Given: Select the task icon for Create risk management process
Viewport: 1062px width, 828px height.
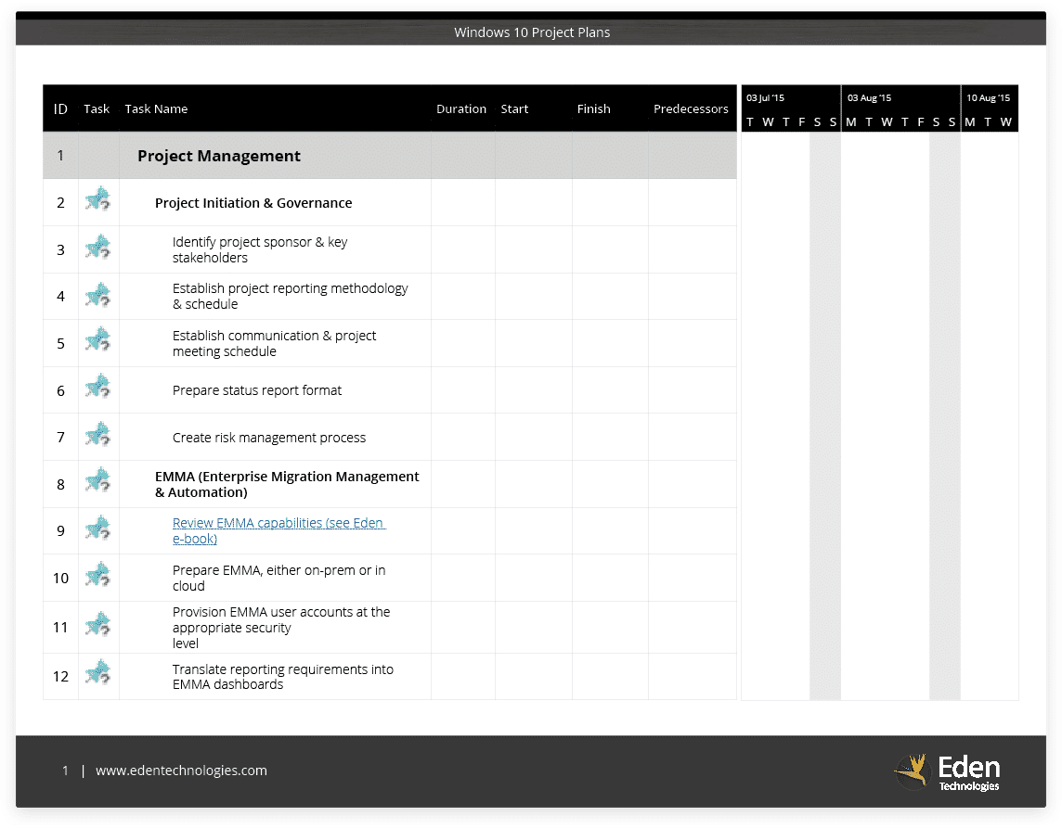Looking at the screenshot, I should pyautogui.click(x=97, y=436).
